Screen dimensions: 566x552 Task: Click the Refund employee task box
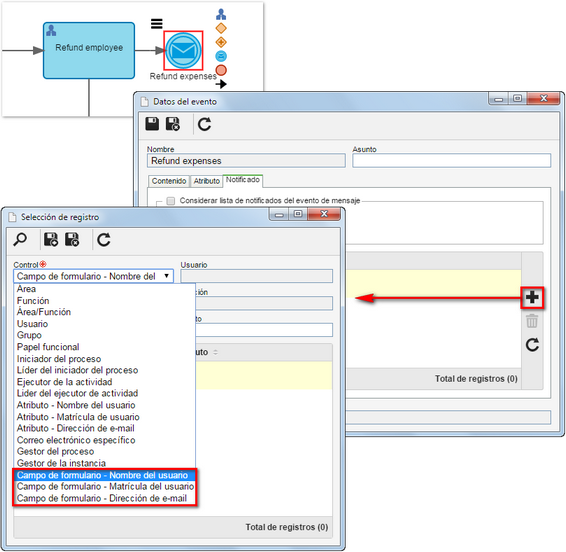tap(89, 51)
